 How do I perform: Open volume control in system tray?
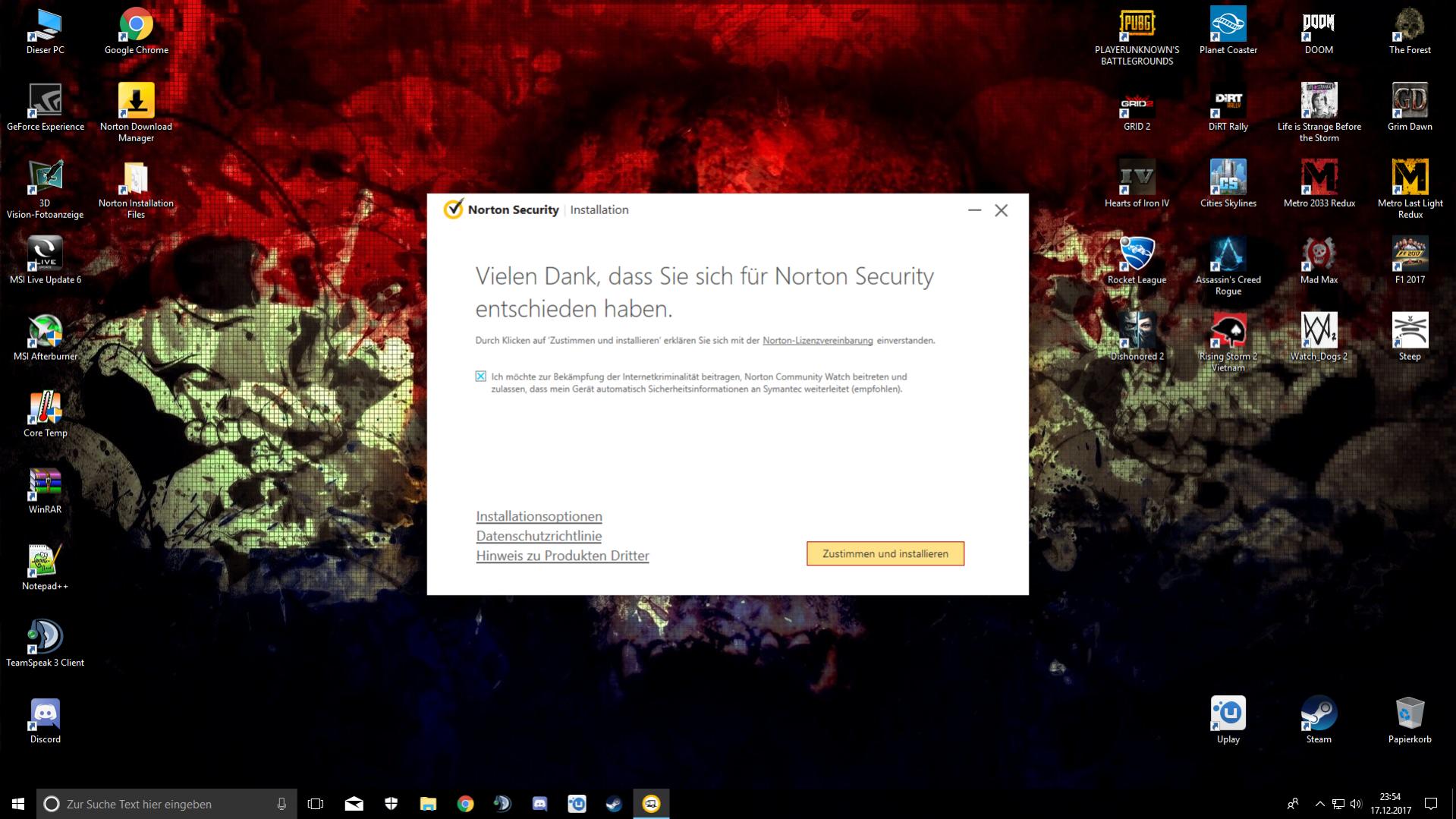click(1356, 804)
